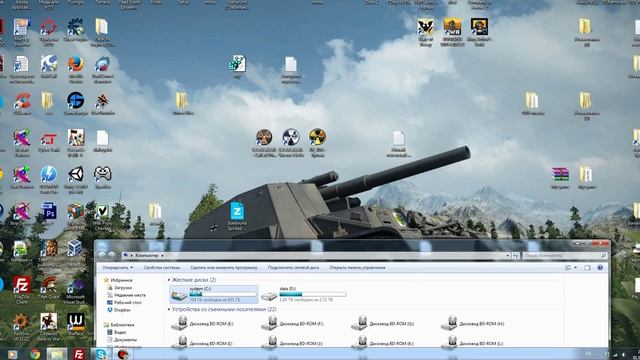Viewport: 640px width, 360px height.
Task: Collapse the Жесткие диски (2) group
Action: 169,280
